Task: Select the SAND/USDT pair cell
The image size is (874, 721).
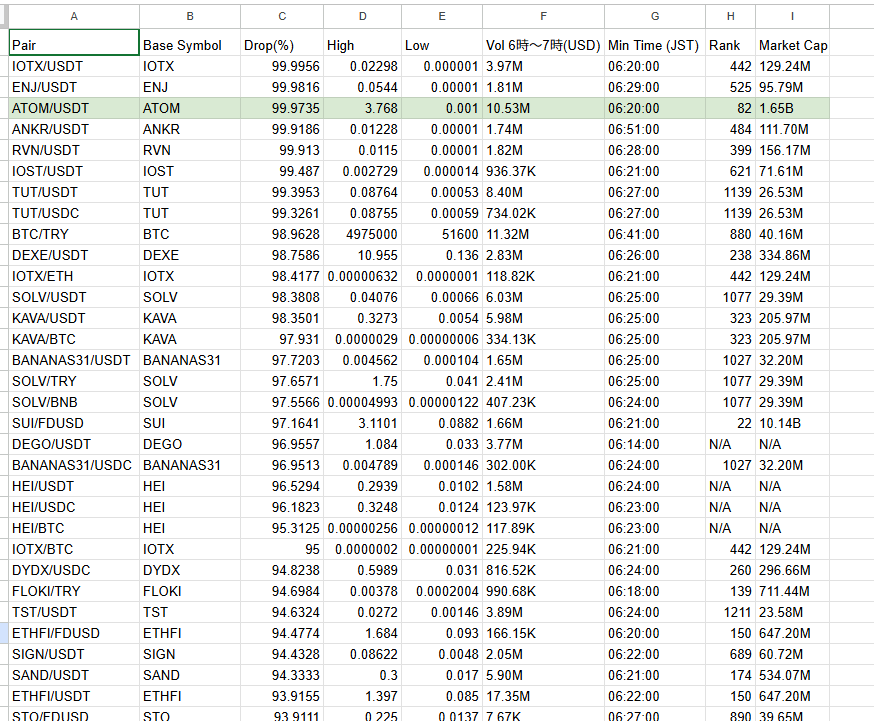Action: tap(74, 675)
